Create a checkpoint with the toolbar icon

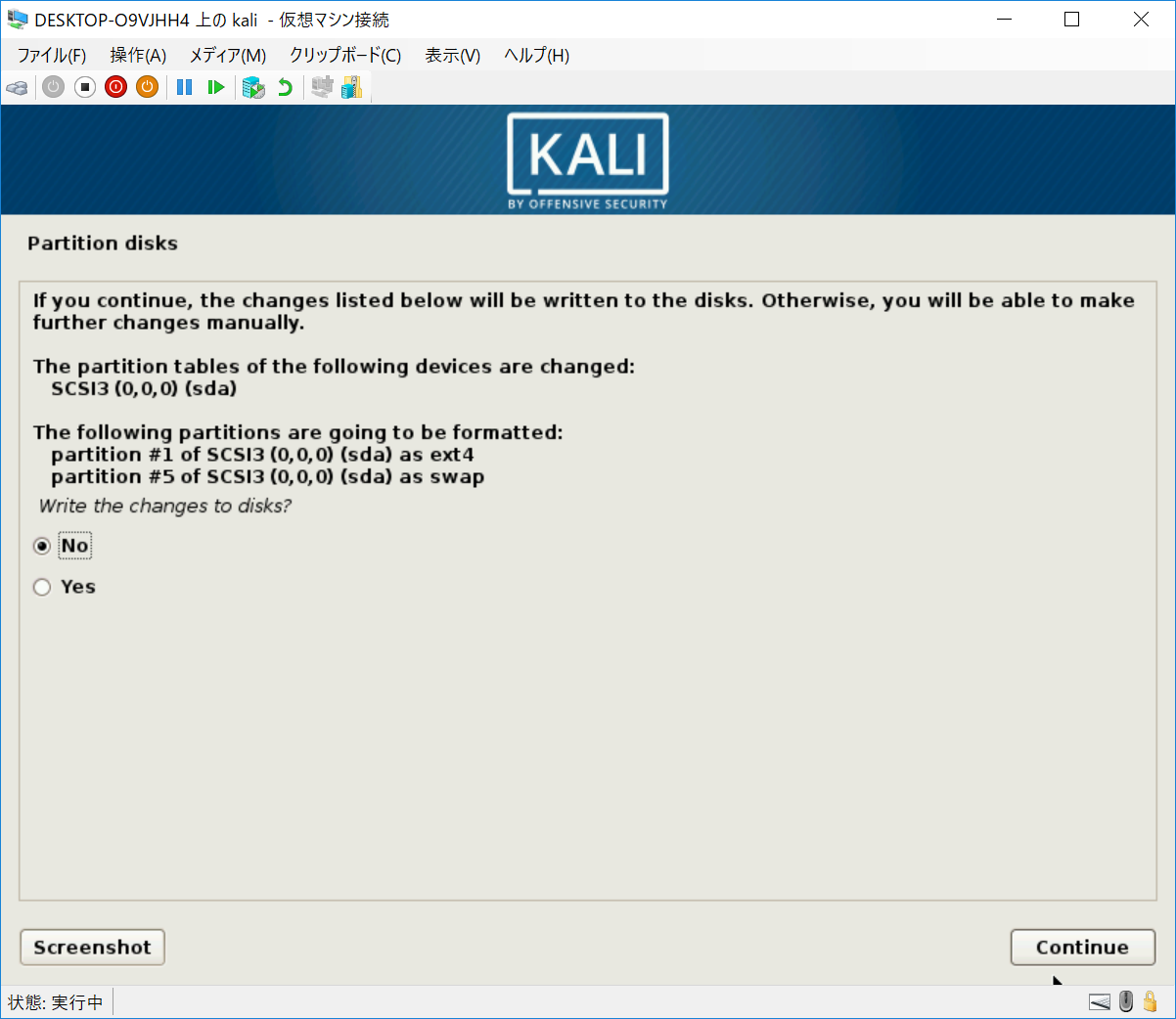(x=253, y=88)
